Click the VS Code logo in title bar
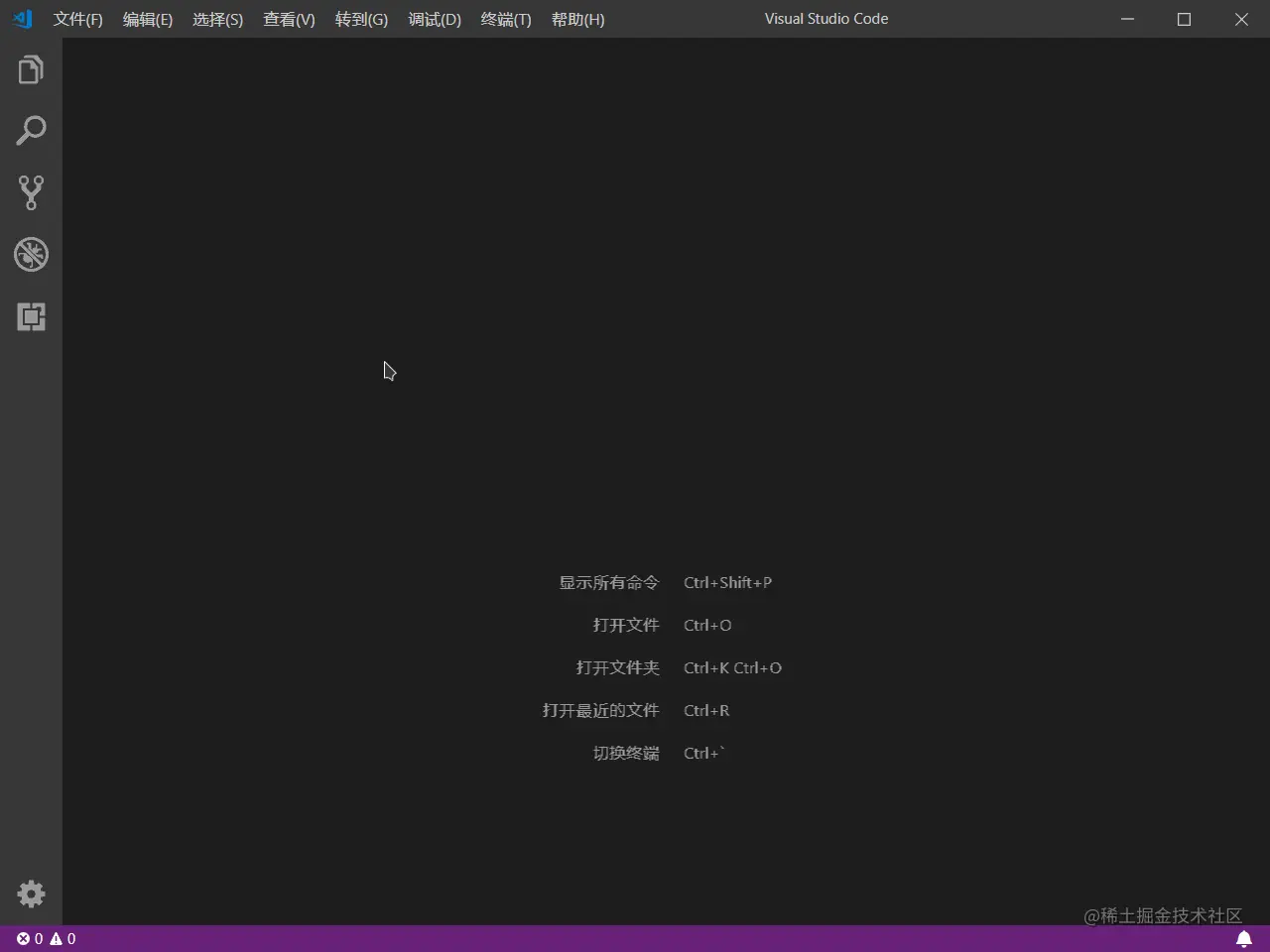The width and height of the screenshot is (1270, 952). (22, 19)
